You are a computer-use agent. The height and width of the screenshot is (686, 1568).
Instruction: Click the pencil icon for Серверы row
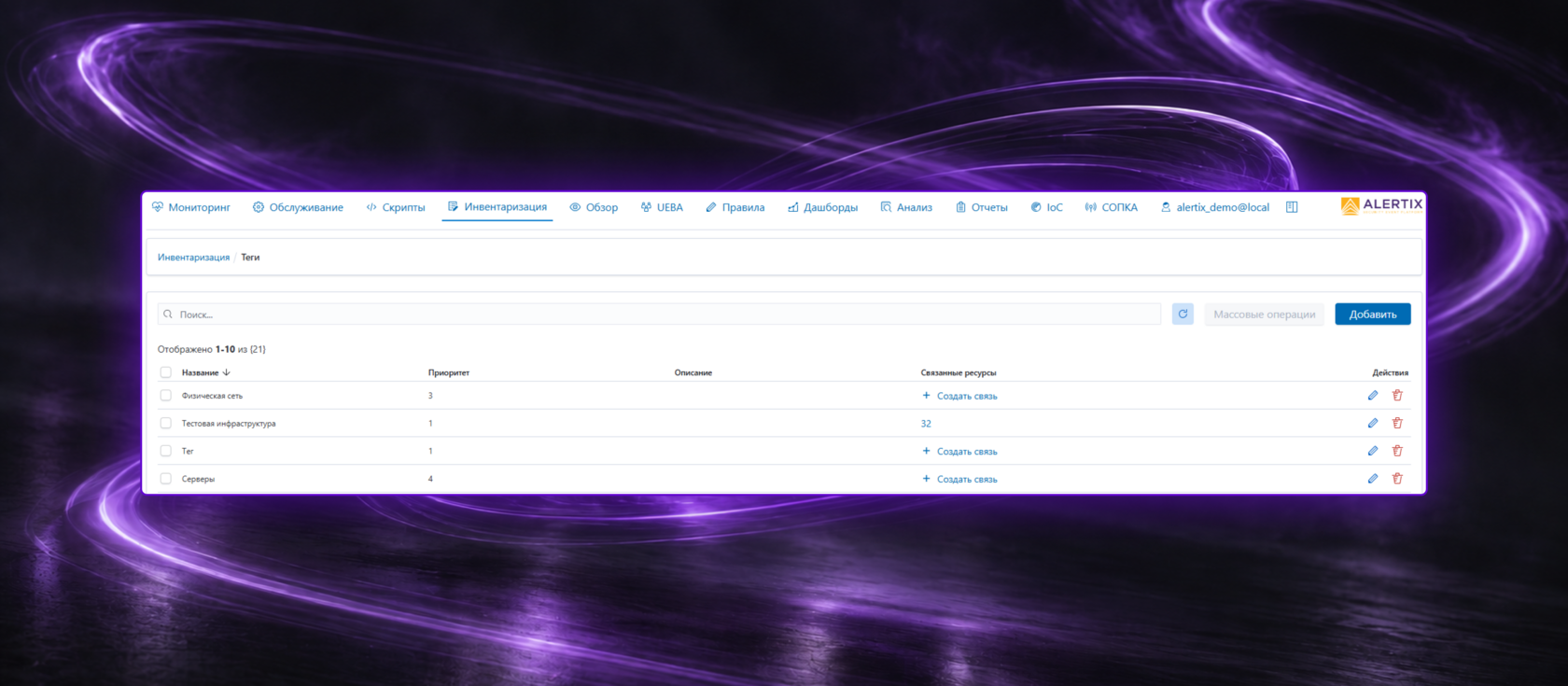click(x=1373, y=479)
